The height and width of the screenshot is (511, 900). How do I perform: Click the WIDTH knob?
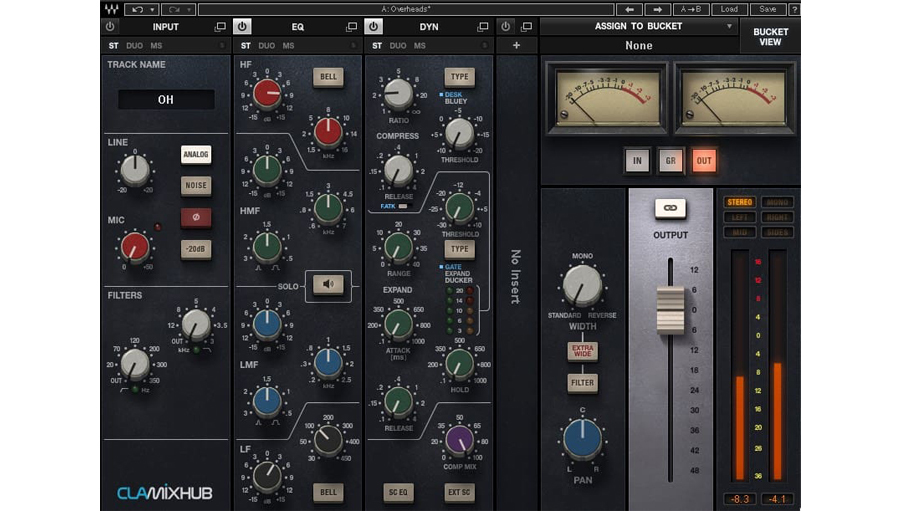(x=583, y=285)
